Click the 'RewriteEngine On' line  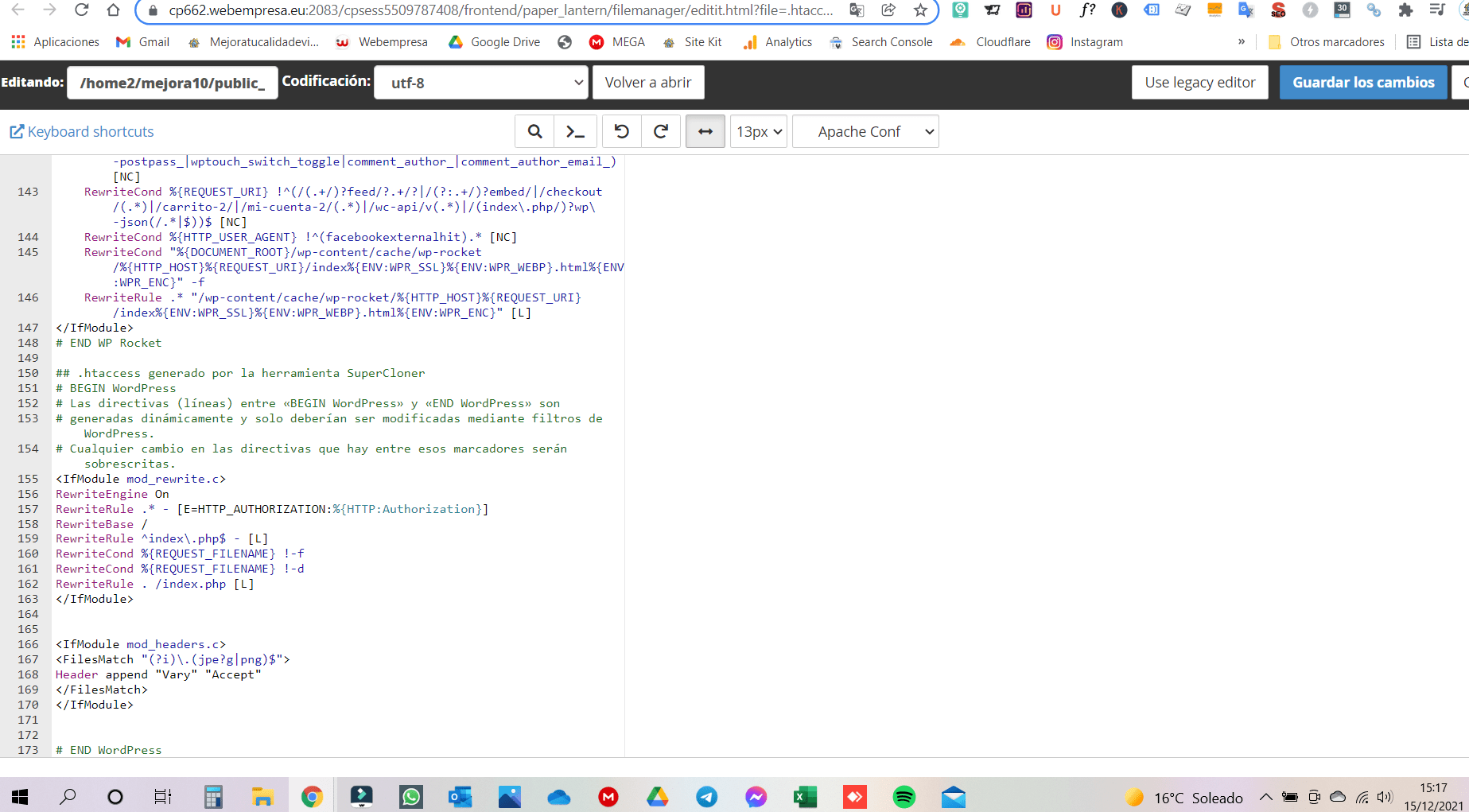pyautogui.click(x=112, y=494)
